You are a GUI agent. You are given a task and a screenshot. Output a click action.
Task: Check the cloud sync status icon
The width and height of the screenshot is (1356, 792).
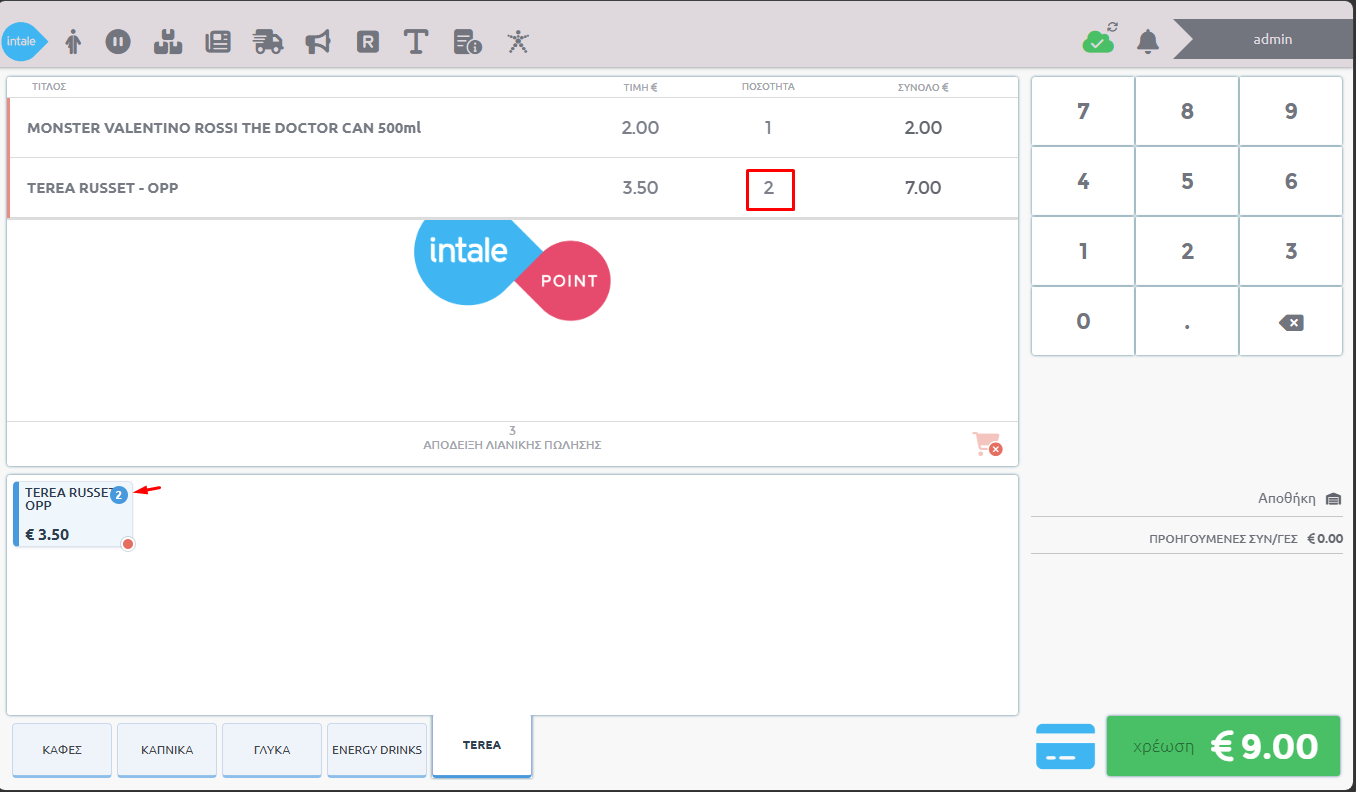(1099, 39)
